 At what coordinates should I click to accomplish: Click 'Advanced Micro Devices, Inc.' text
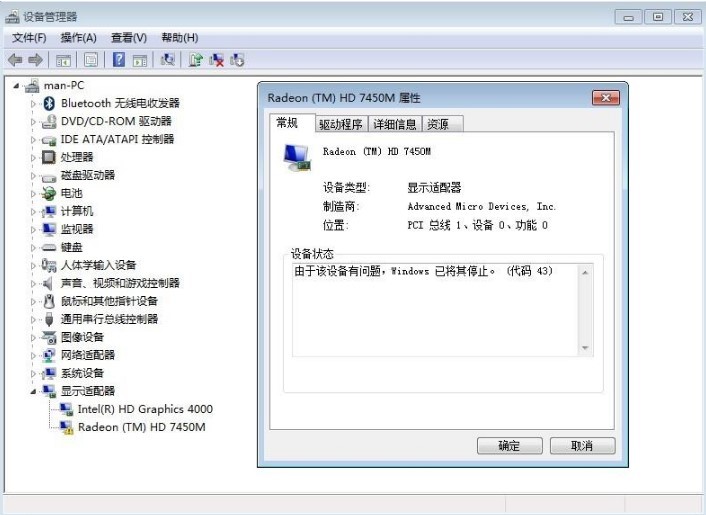tap(481, 207)
